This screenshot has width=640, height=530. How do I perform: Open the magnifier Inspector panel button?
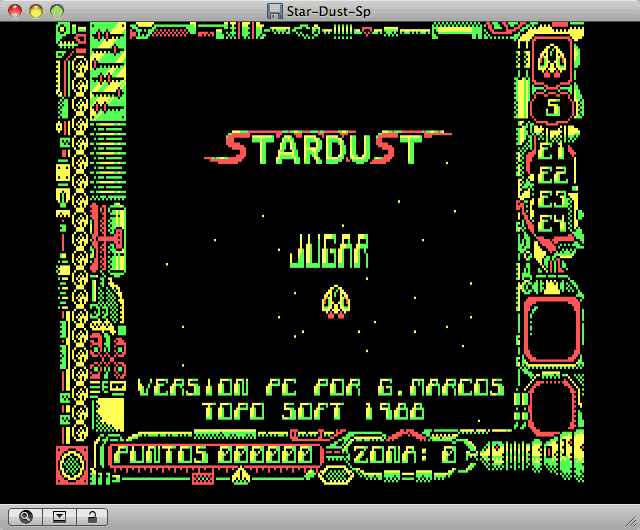25,517
